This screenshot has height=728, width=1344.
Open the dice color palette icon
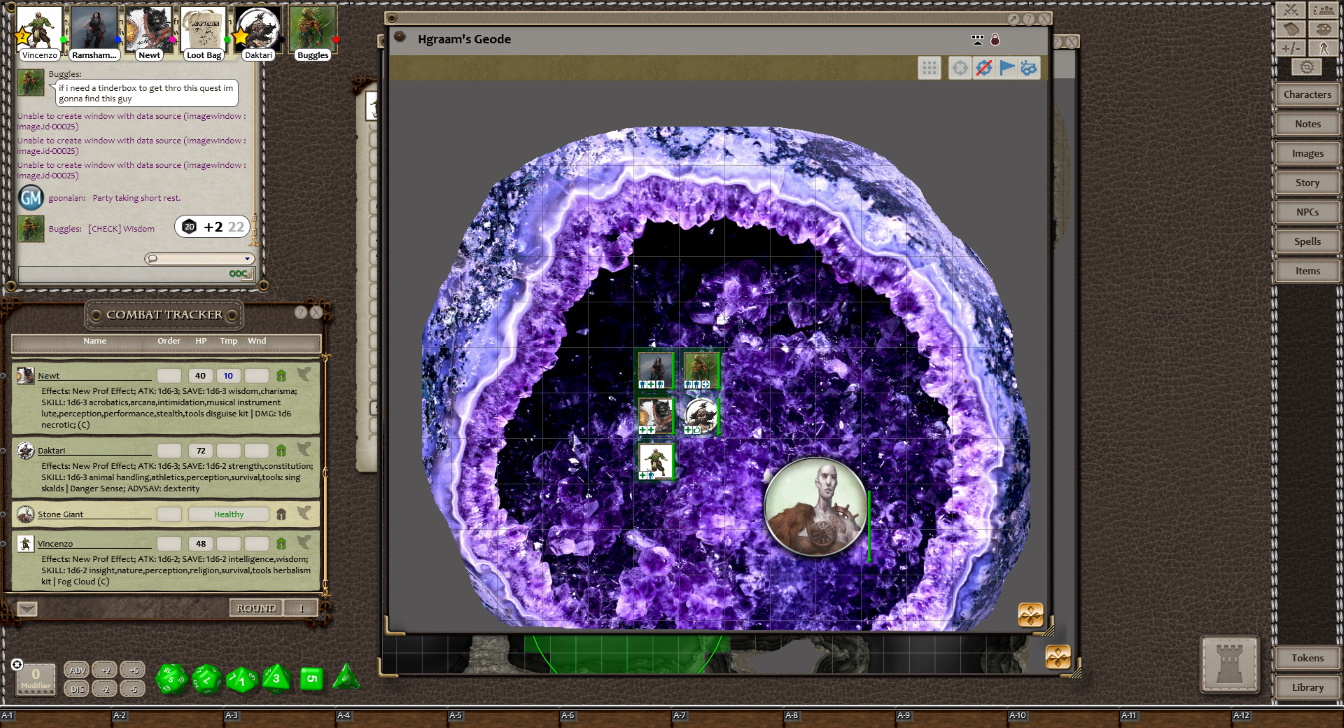pos(1324,29)
